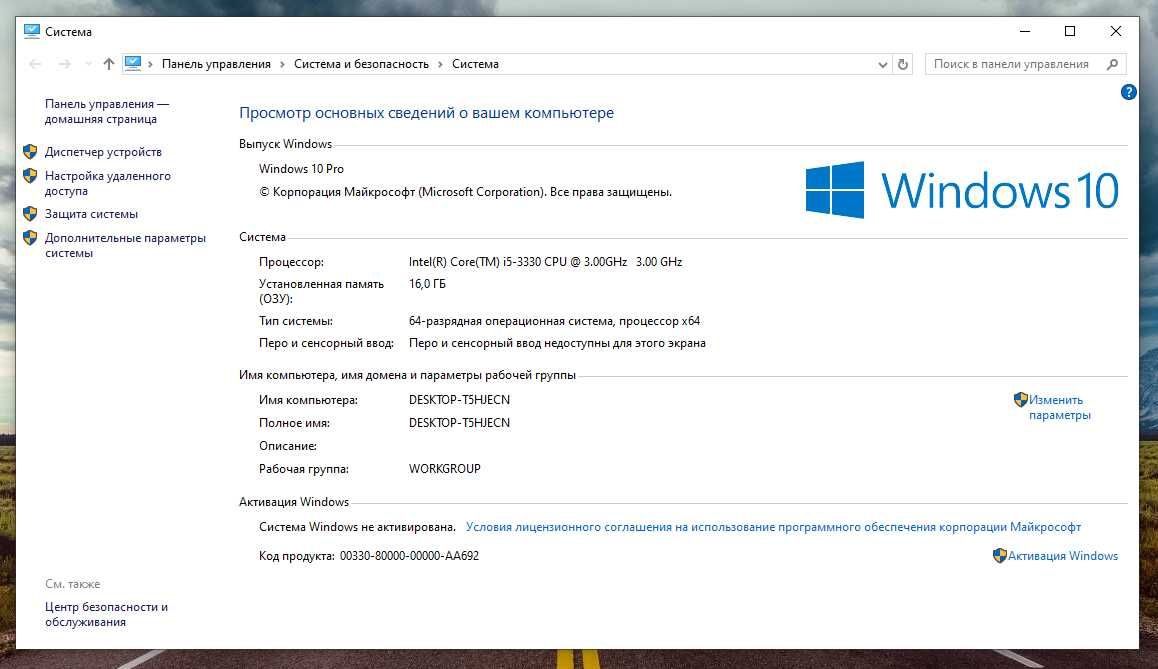The height and width of the screenshot is (669, 1158).
Task: Open address bar history dropdown
Action: point(883,64)
